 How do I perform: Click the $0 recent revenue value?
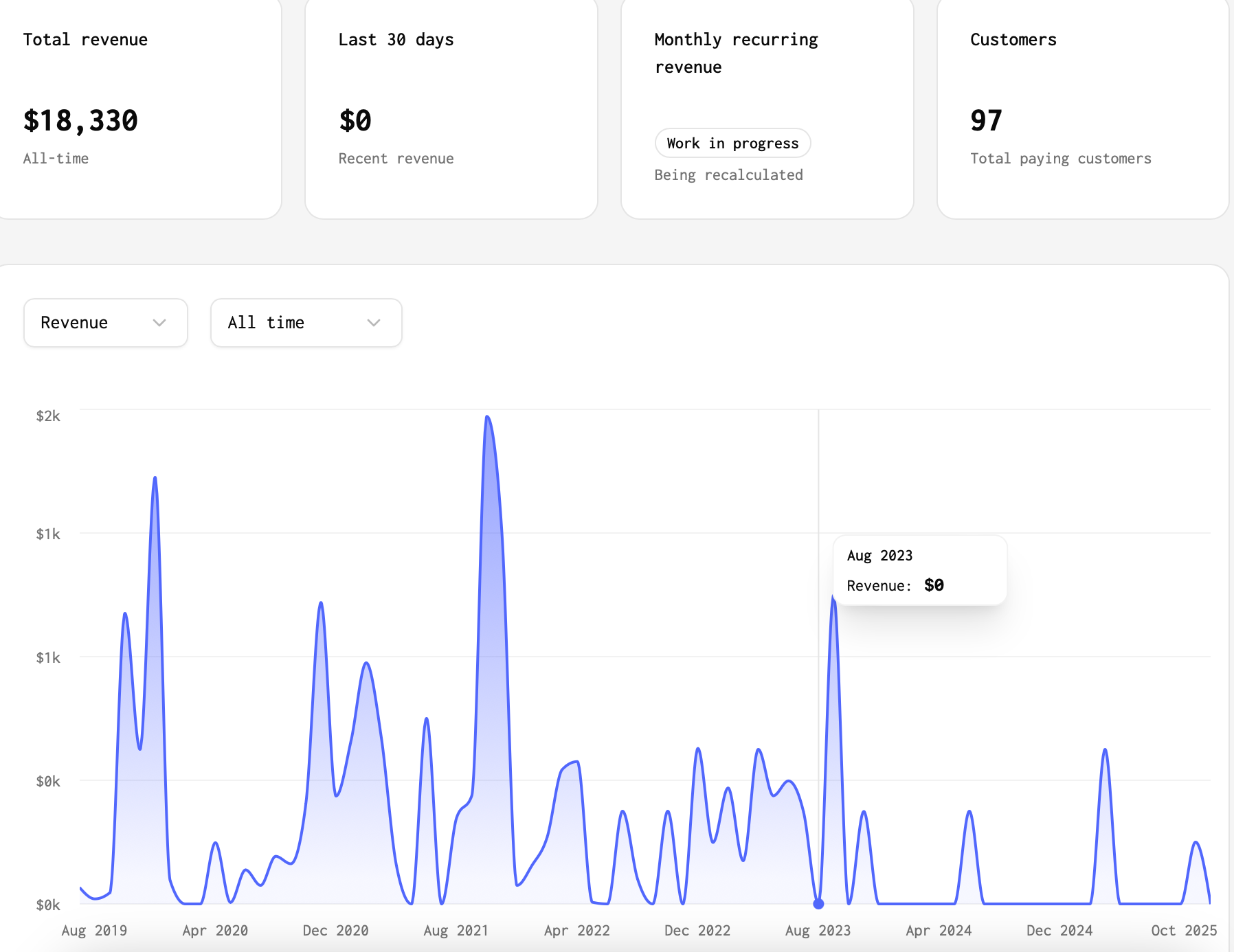pos(355,121)
